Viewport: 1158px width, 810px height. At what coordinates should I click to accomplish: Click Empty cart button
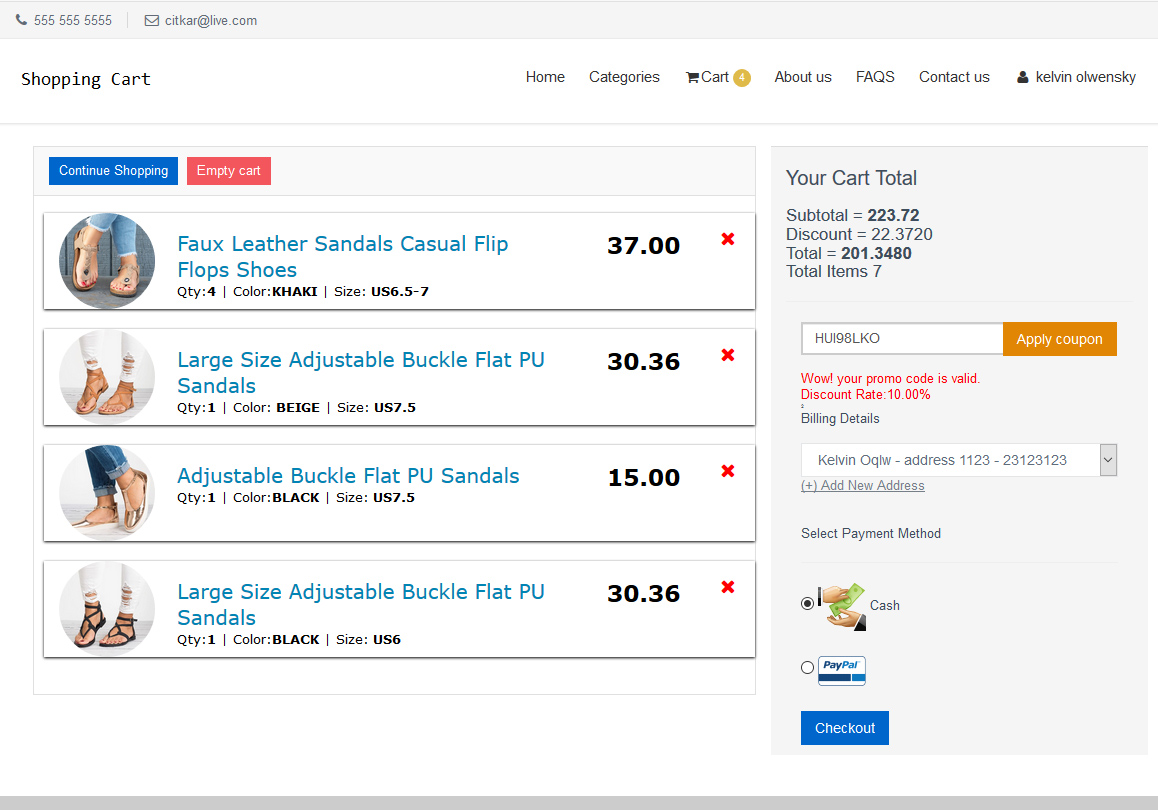tap(228, 171)
